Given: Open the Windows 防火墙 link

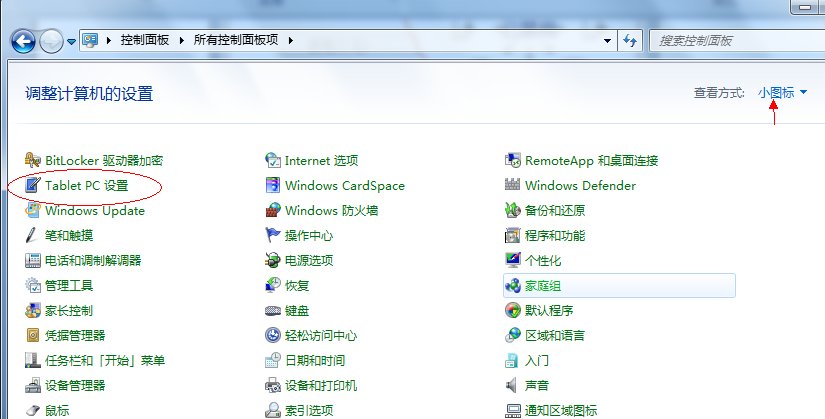Looking at the screenshot, I should tap(331, 210).
